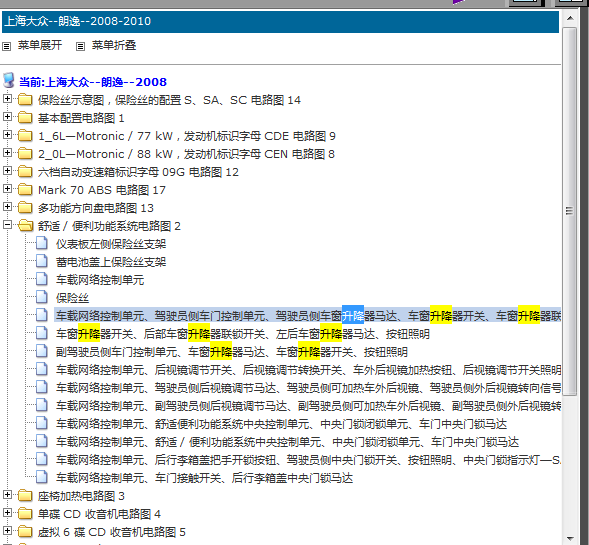Open 副驾驶员侧车门控制单元、车窗升降器马达 entry

point(232,352)
